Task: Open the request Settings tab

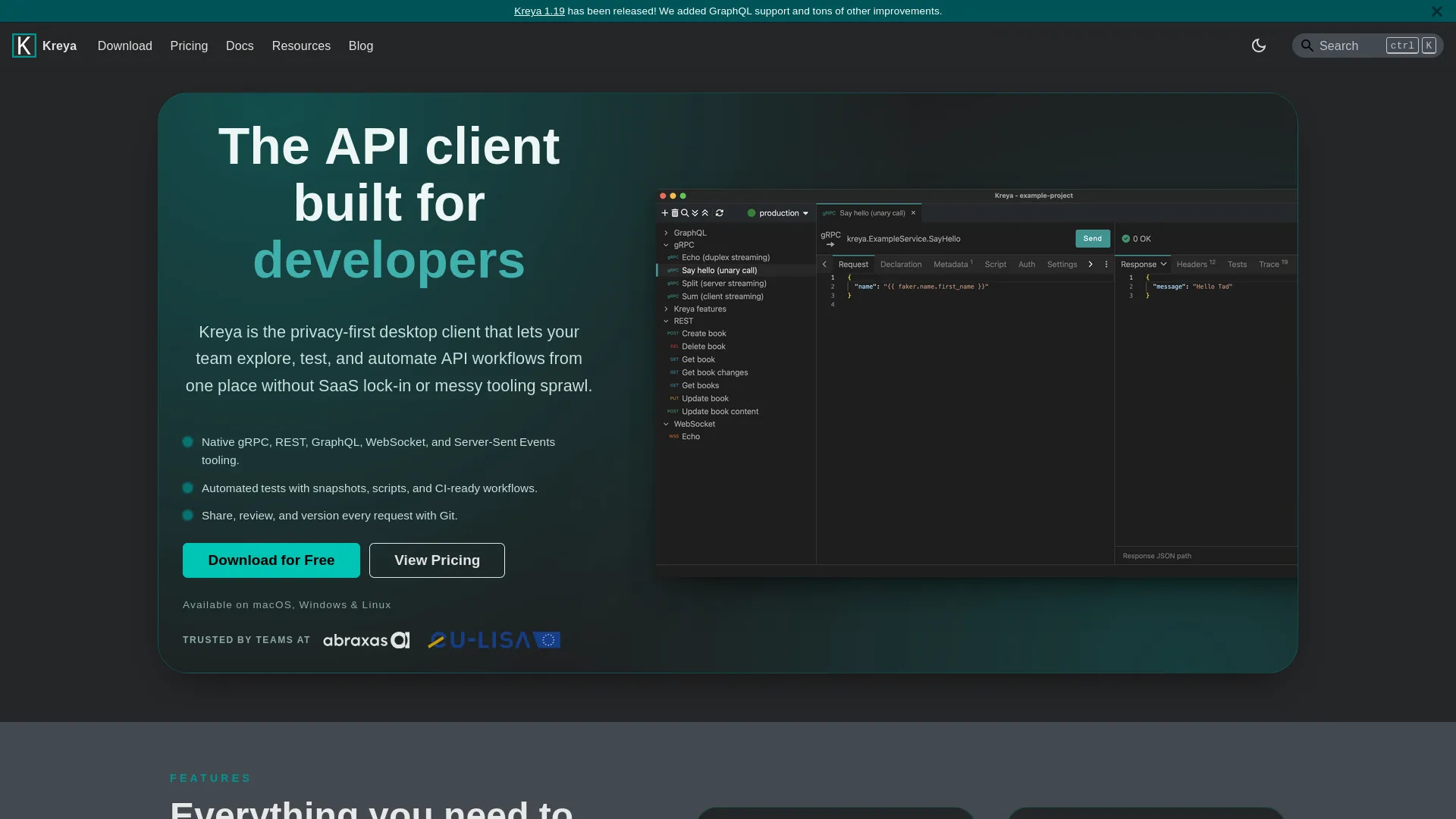Action: point(1062,265)
